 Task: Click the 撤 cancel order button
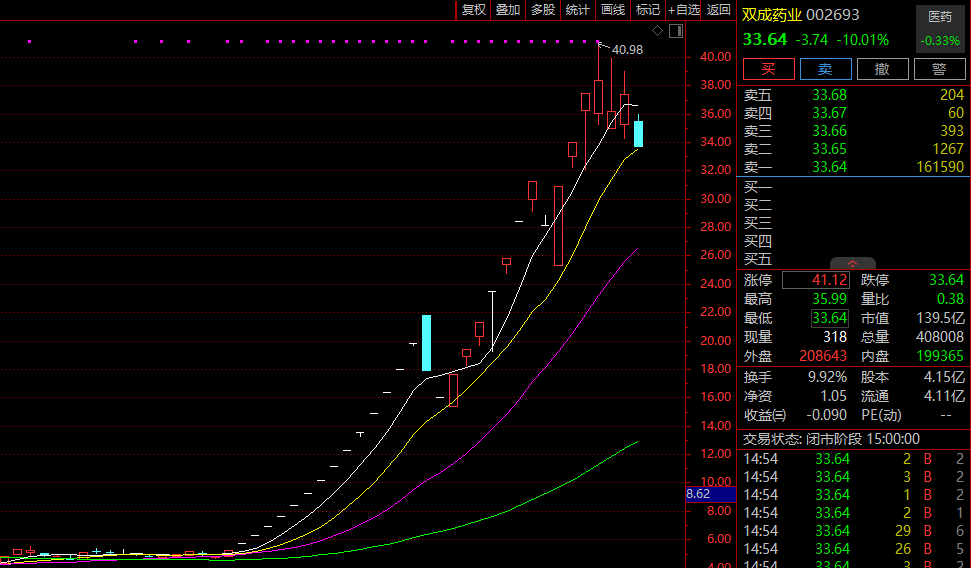pos(883,69)
